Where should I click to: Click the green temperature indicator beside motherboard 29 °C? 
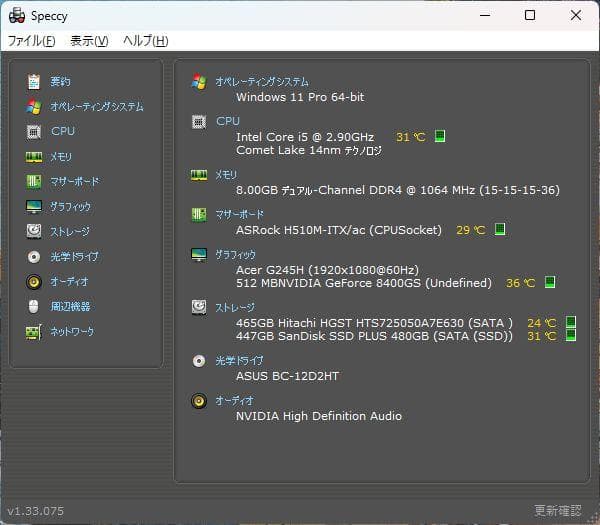point(500,229)
